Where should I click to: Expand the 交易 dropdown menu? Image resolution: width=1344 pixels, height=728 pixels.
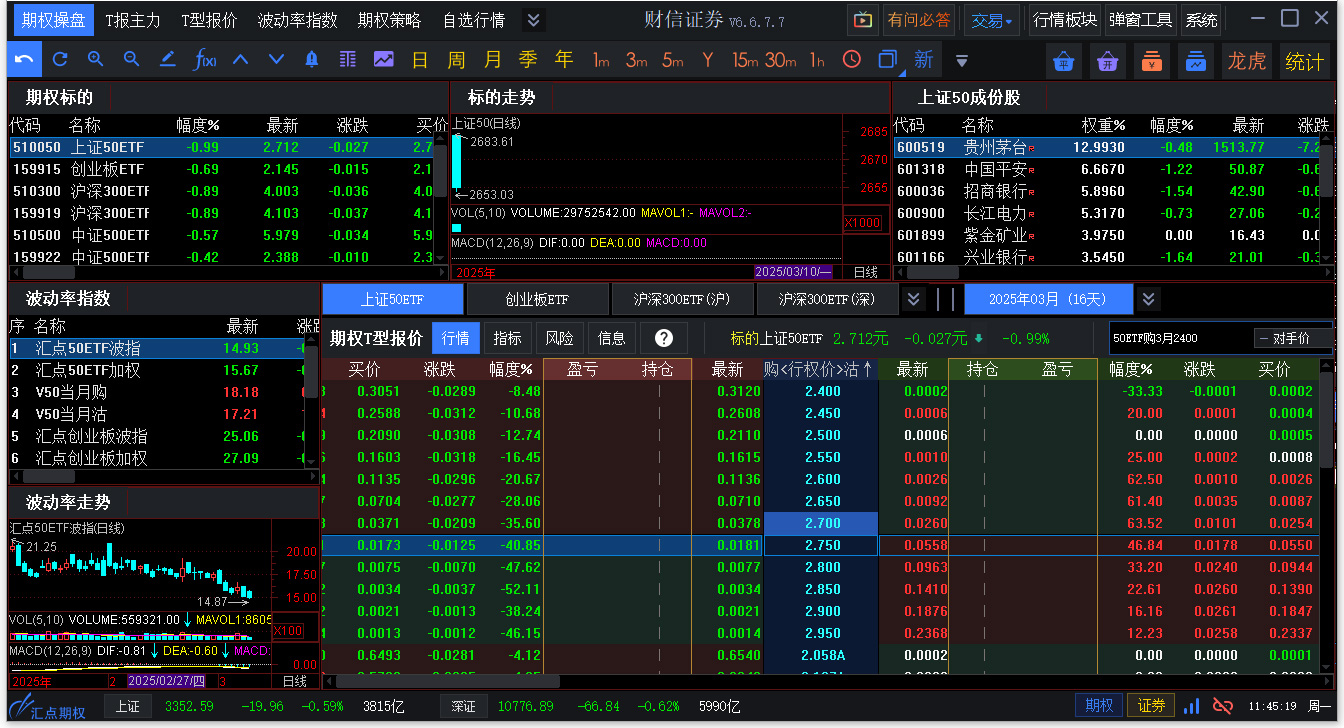click(991, 19)
